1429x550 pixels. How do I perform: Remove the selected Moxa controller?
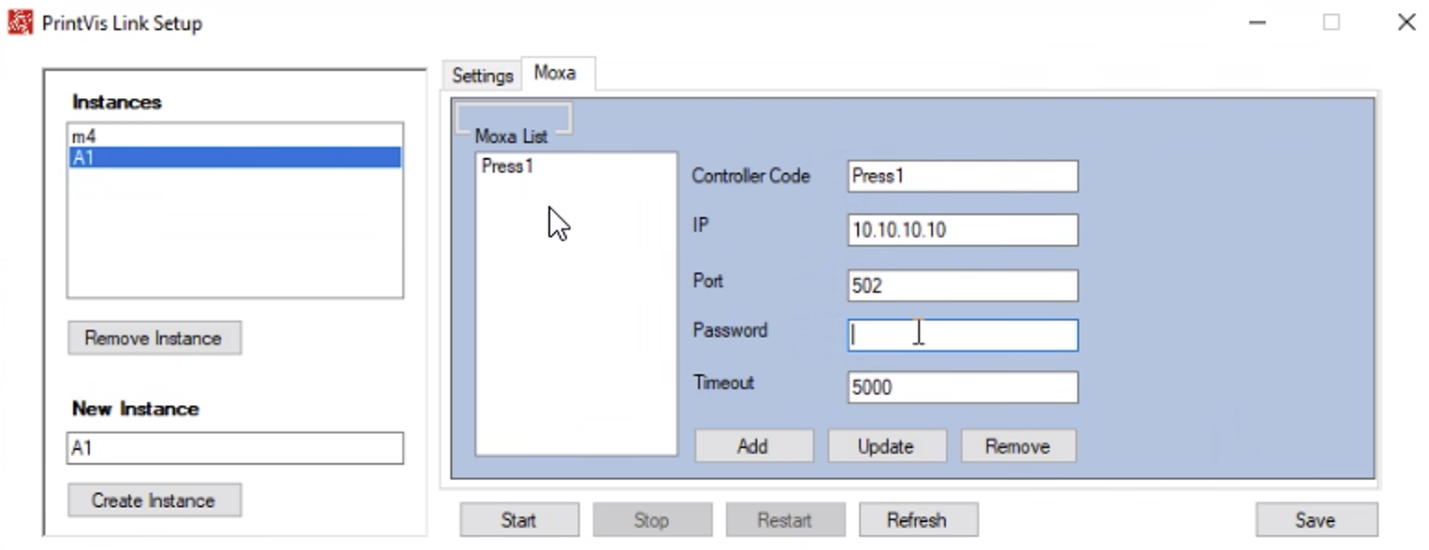(x=1018, y=446)
